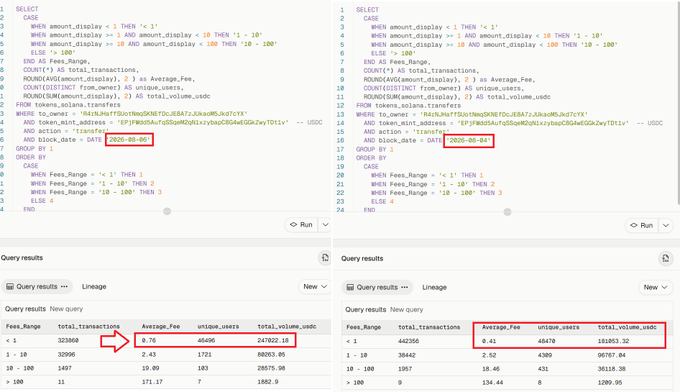The image size is (680, 392).
Task: Select value 36118.38 in right table
Action: click(x=611, y=369)
